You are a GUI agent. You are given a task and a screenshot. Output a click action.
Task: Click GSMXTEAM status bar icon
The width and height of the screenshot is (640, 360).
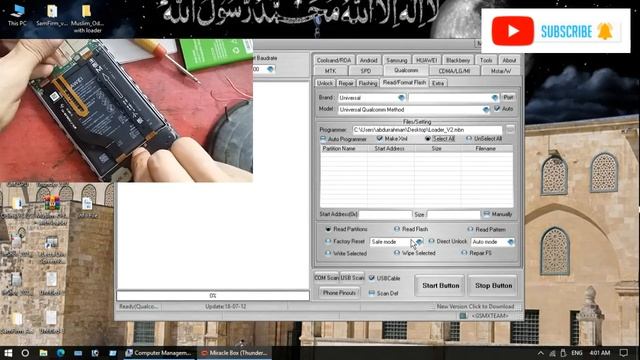click(463, 316)
